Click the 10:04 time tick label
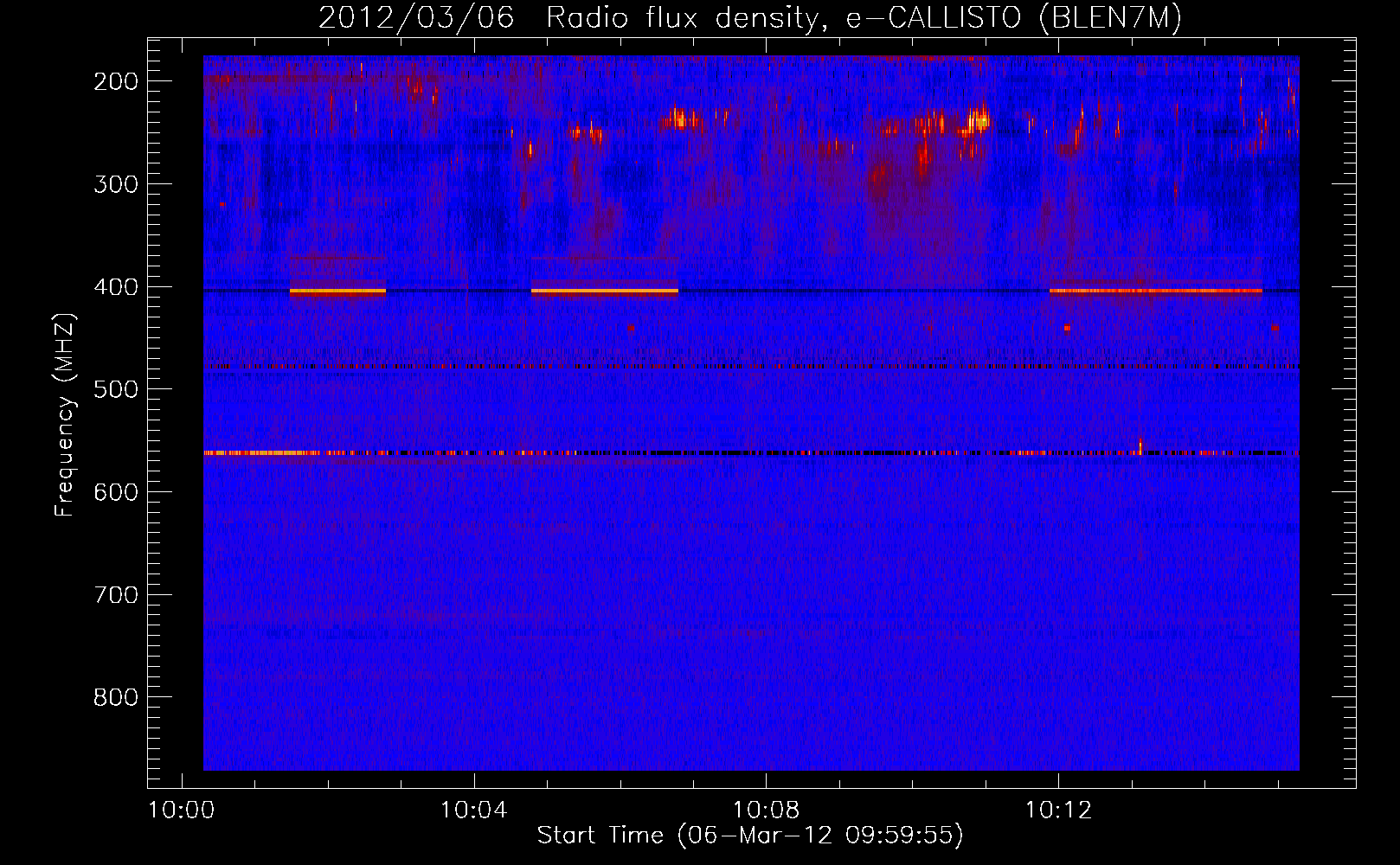The image size is (1400, 865). (474, 811)
